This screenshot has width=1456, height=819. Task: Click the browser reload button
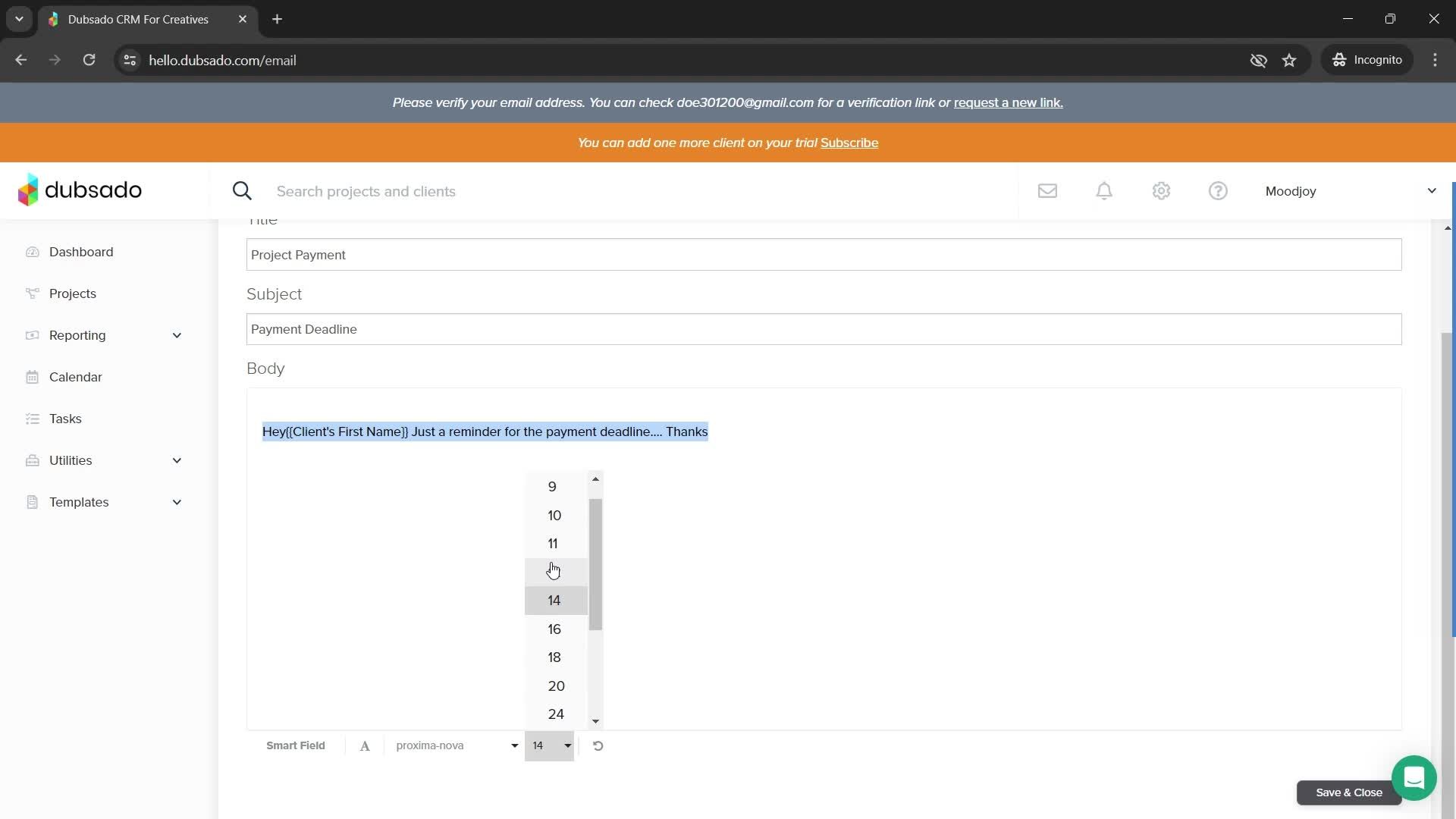(x=89, y=60)
